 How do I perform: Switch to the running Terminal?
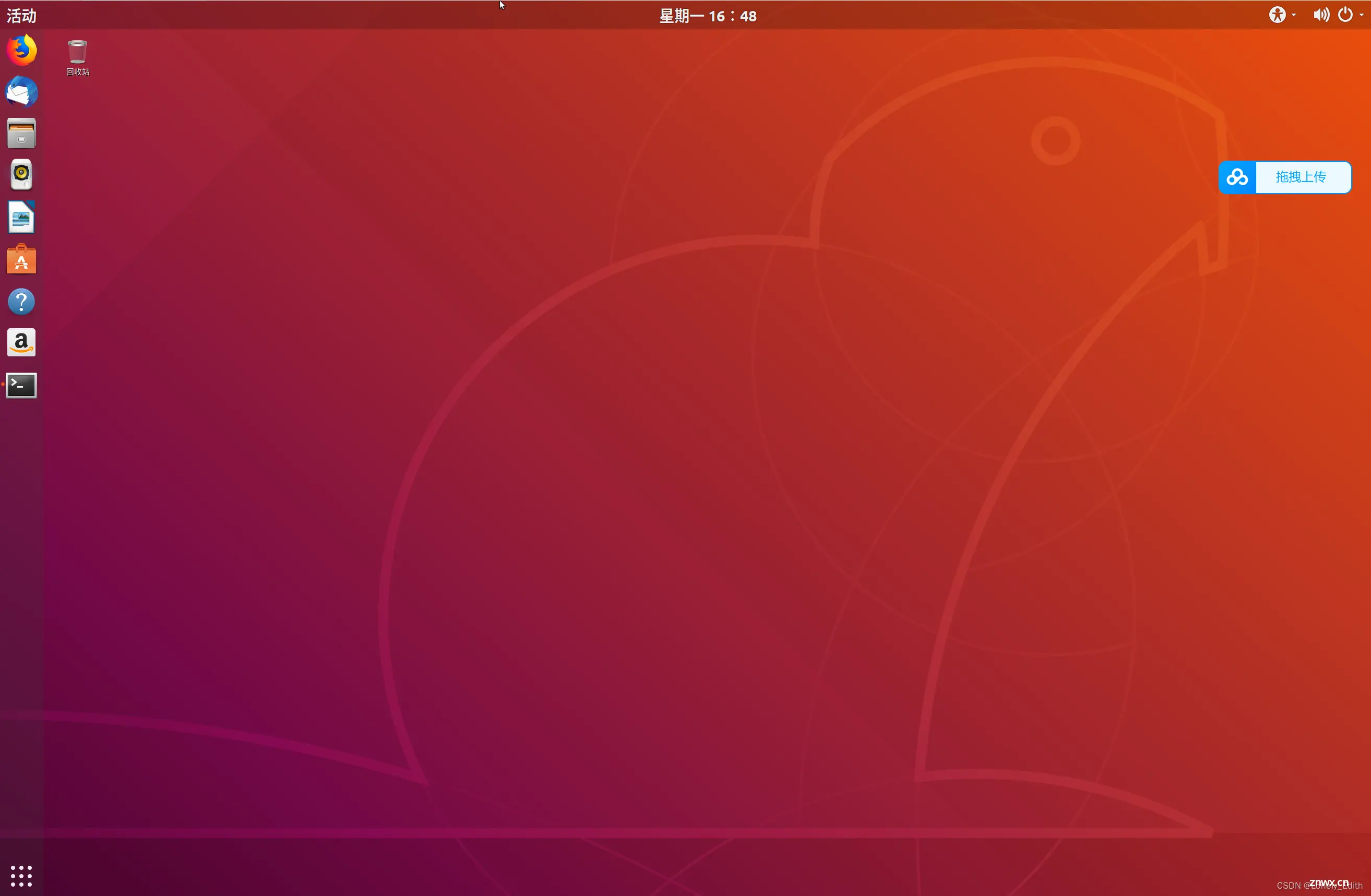(21, 385)
